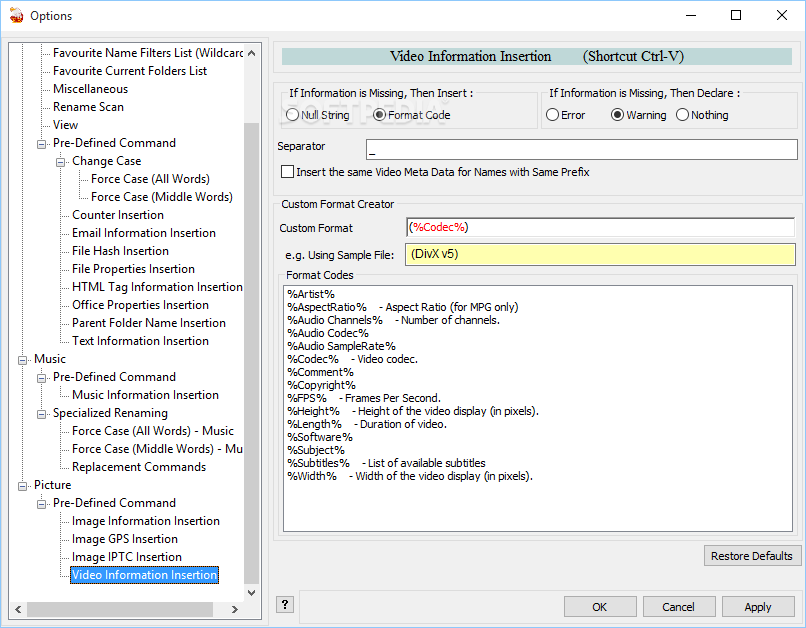Collapse Pre-Defined Command under Music
This screenshot has height=628, width=806.
41,378
